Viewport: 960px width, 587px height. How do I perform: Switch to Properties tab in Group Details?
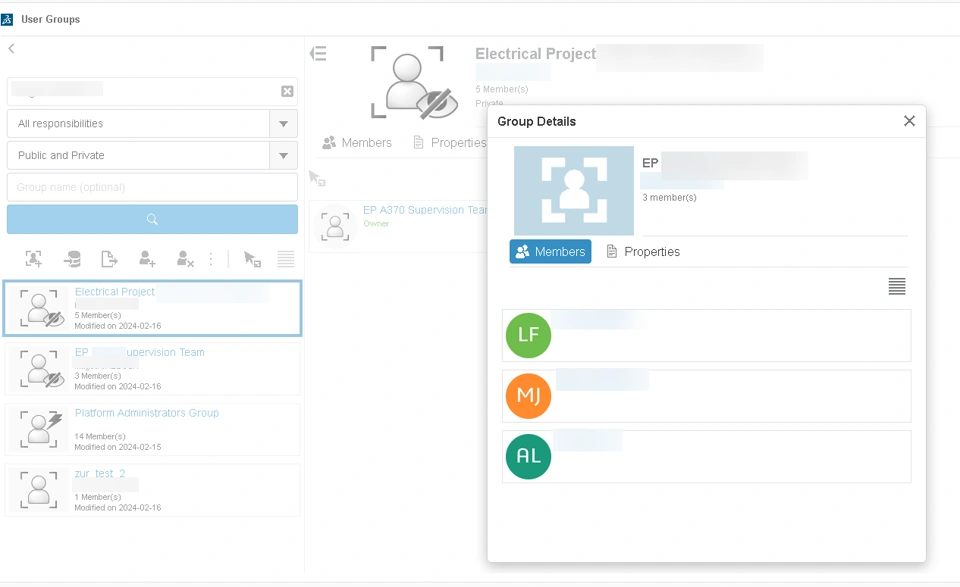pyautogui.click(x=643, y=252)
